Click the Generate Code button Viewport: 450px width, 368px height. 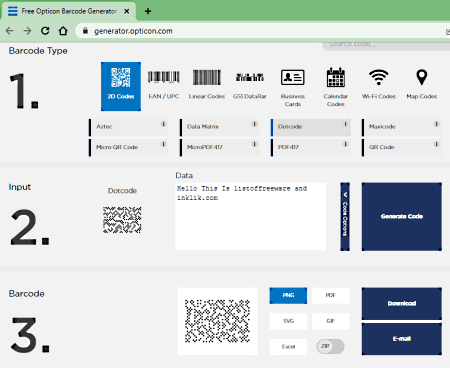pos(402,217)
